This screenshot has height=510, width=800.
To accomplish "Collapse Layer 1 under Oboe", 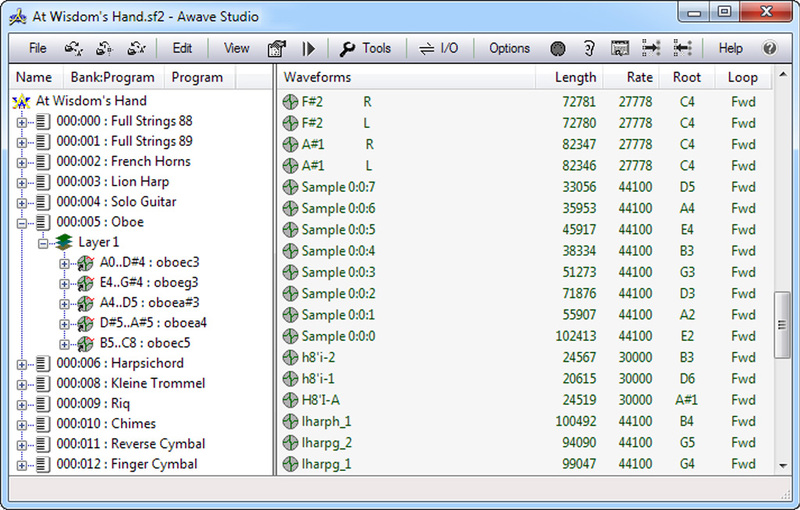I will 43,244.
